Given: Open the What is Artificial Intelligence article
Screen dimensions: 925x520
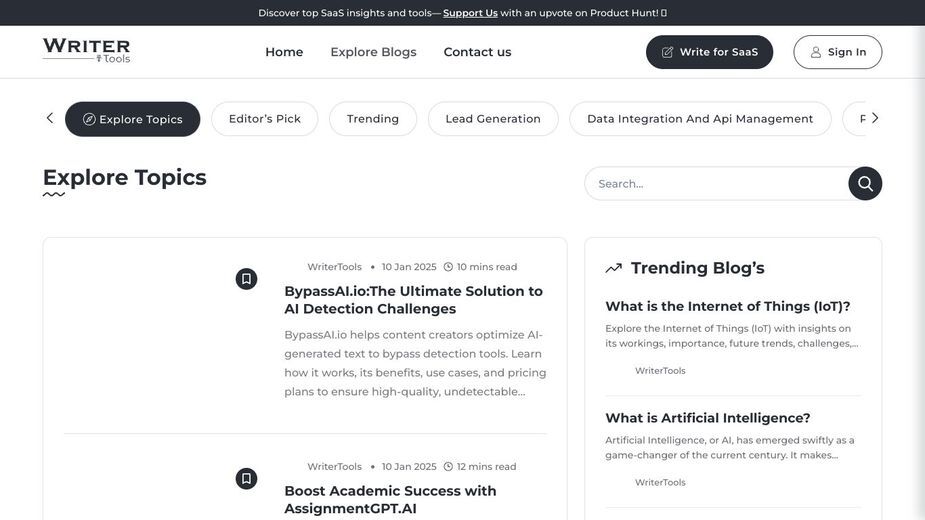Looking at the screenshot, I should (707, 418).
